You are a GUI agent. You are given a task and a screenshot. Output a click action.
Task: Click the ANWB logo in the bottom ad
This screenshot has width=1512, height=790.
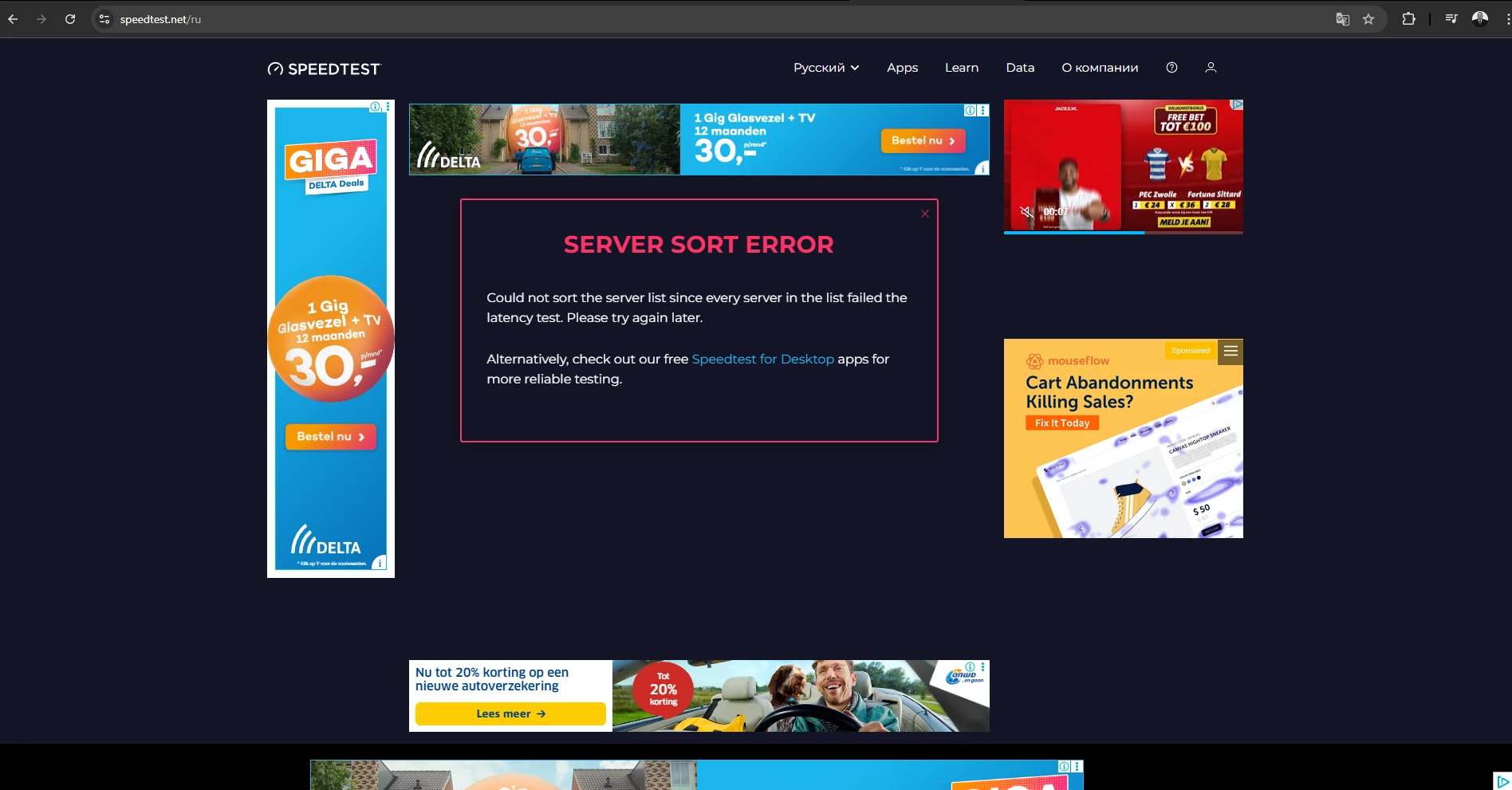[964, 677]
